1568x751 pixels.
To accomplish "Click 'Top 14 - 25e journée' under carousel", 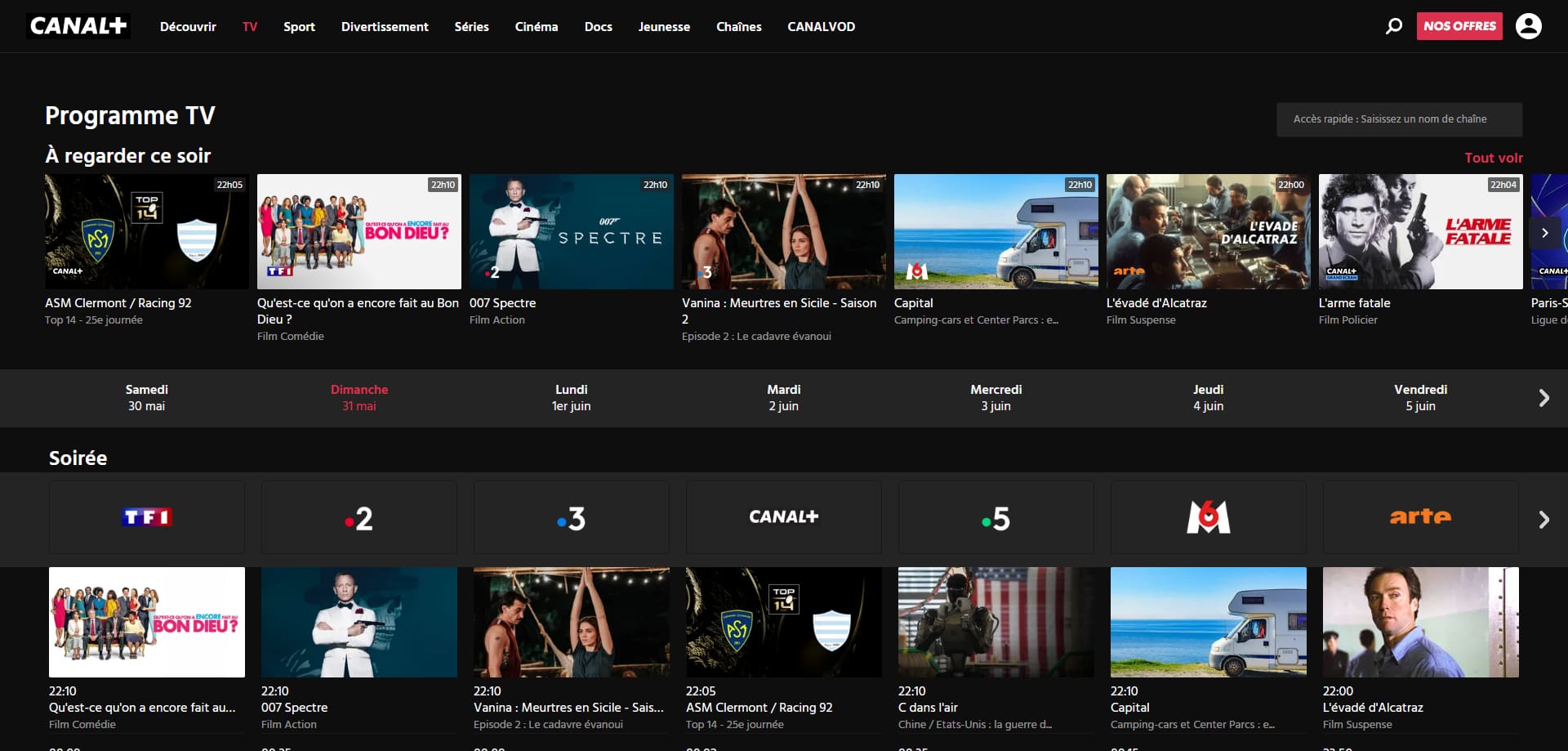I will click(94, 320).
